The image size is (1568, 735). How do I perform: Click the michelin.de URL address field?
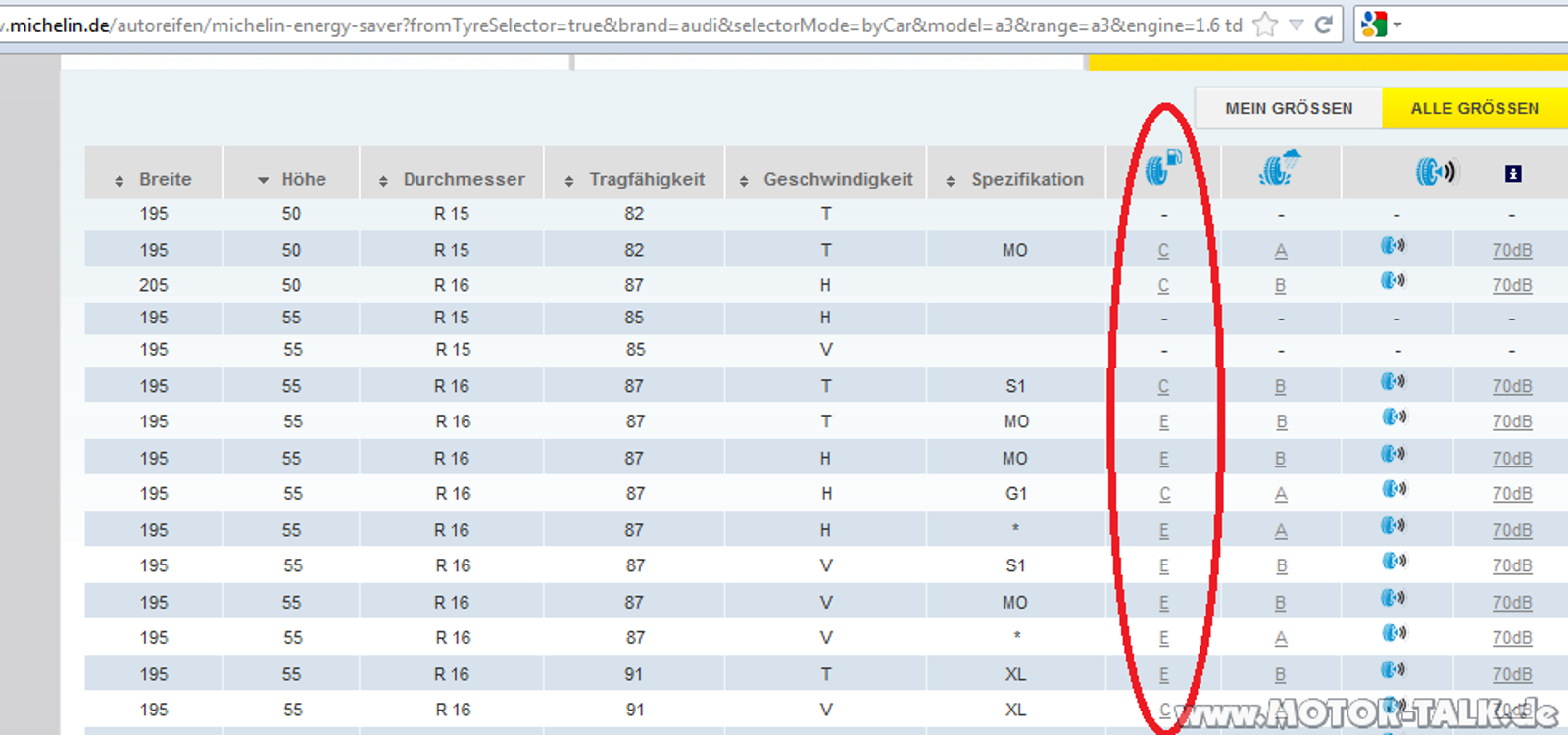627,25
